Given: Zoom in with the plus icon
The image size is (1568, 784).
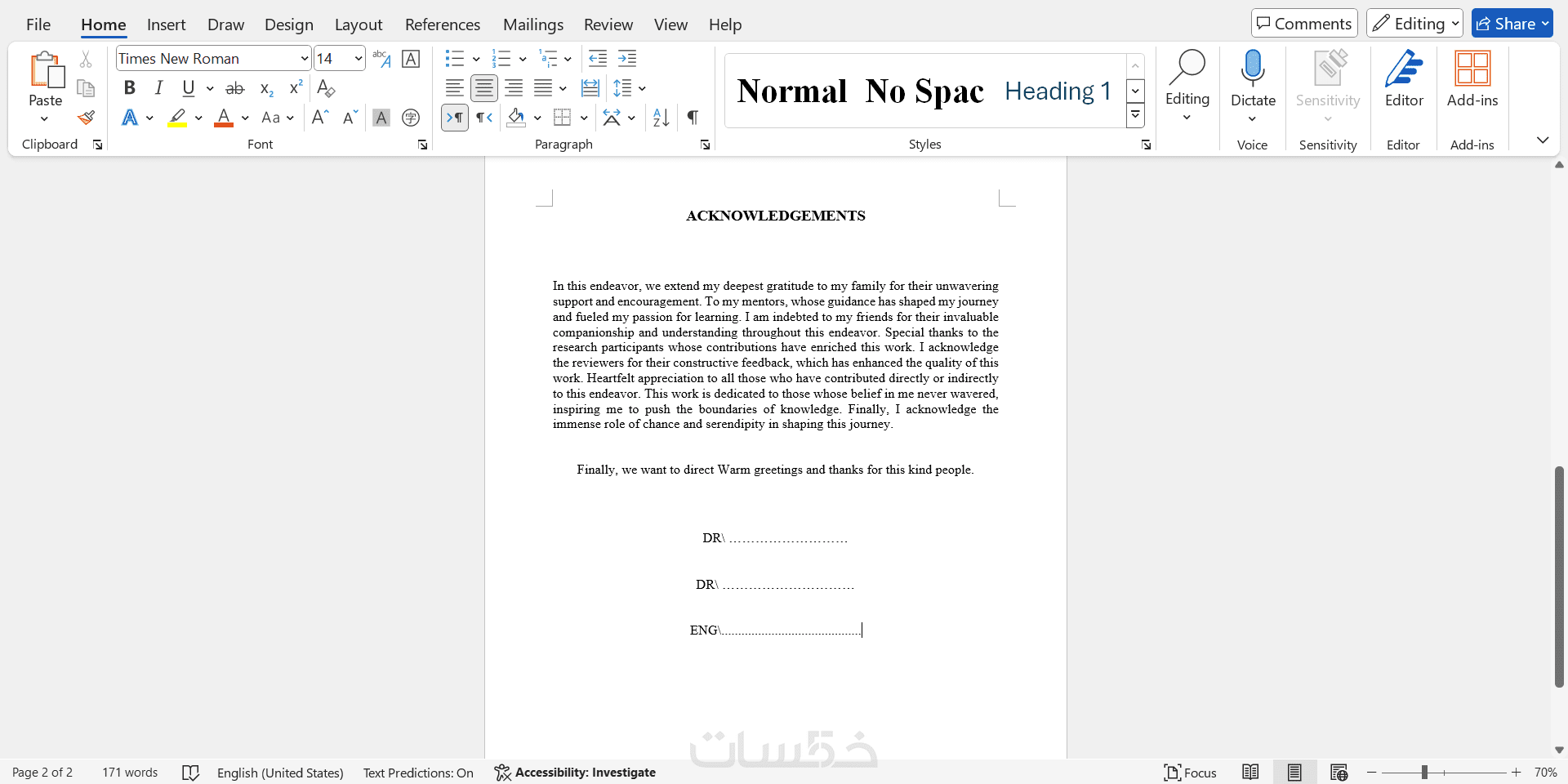Looking at the screenshot, I should [1517, 773].
